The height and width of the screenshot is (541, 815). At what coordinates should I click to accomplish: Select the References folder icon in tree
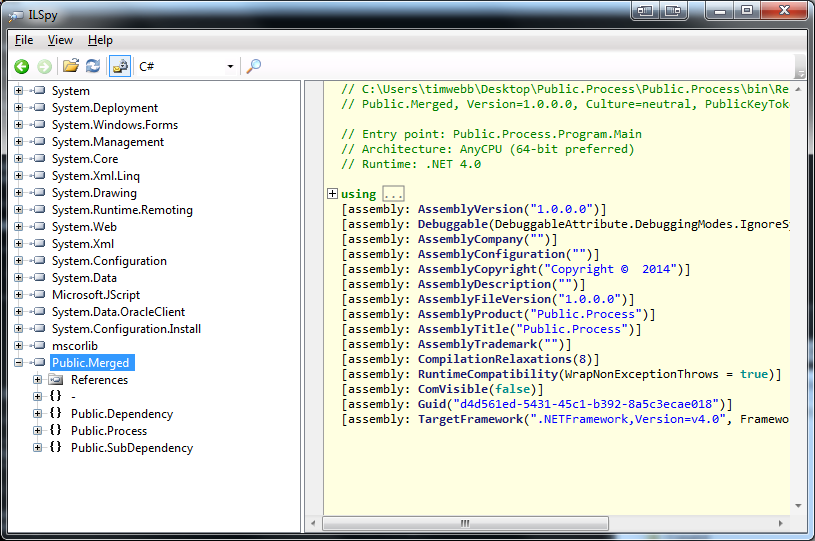click(56, 380)
